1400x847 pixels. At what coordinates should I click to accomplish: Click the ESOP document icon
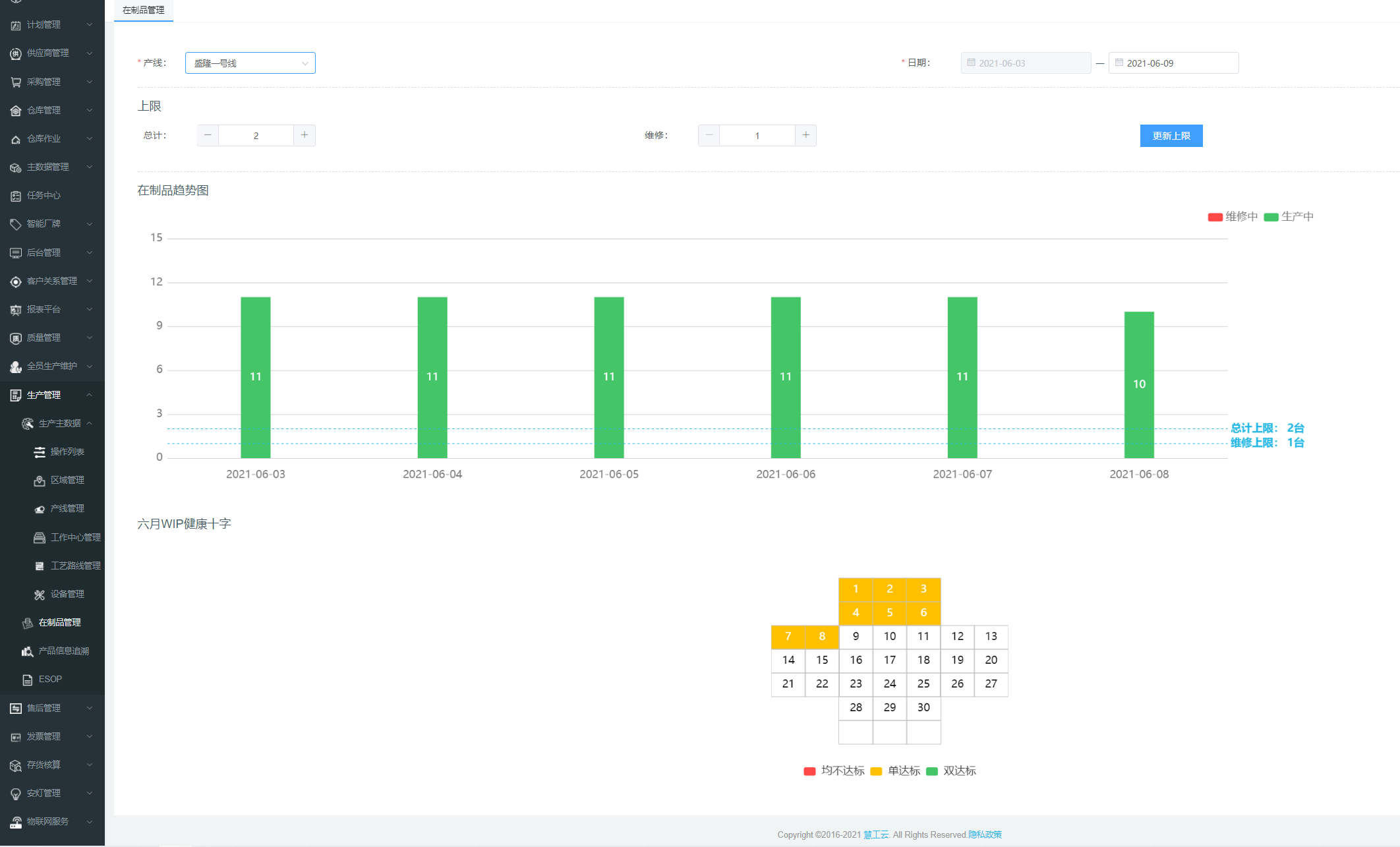(x=28, y=680)
